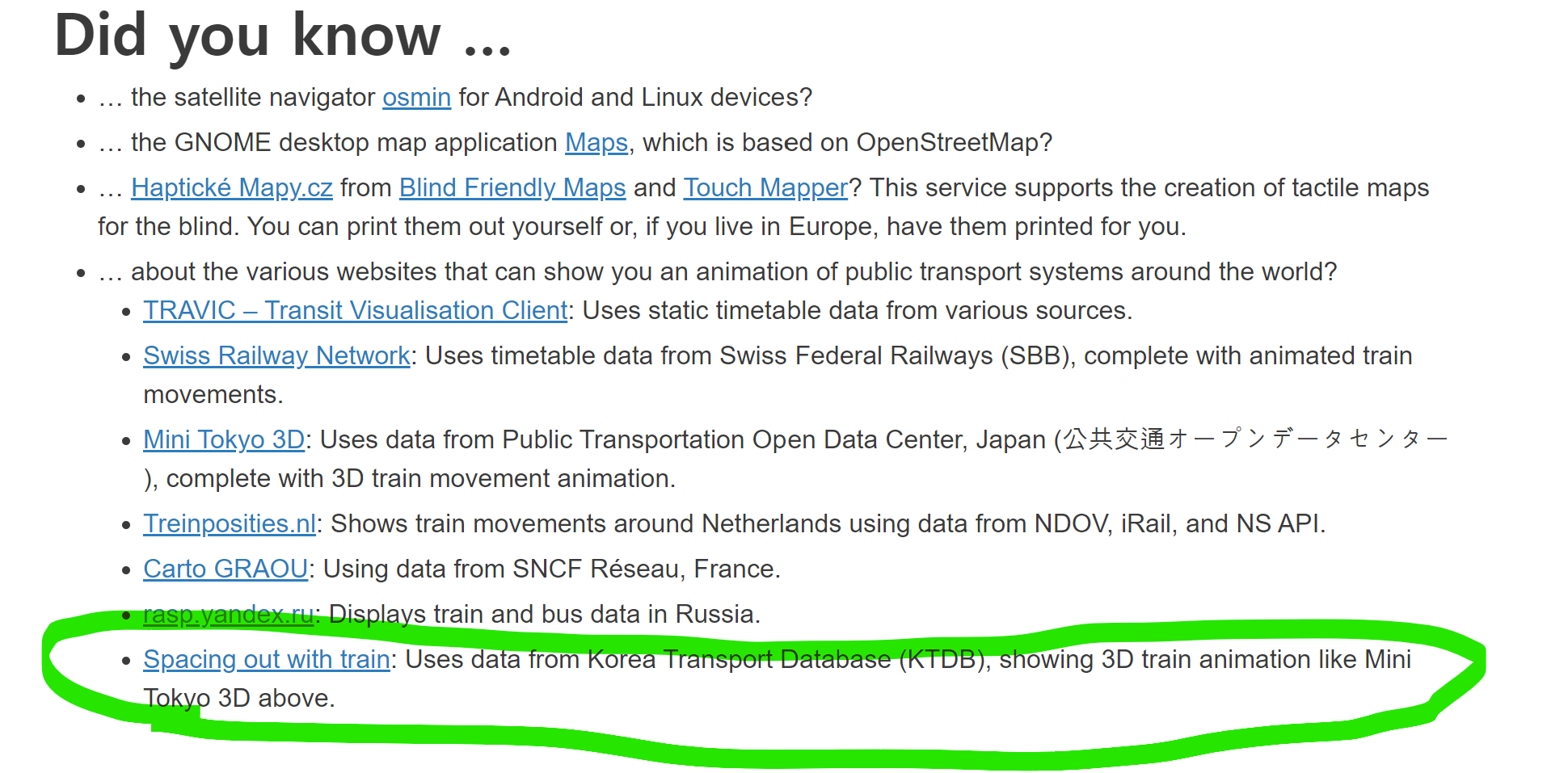Click text 'Uses static timetable data from various sources.'
Viewport: 1568px width, 773px height.
click(x=858, y=311)
